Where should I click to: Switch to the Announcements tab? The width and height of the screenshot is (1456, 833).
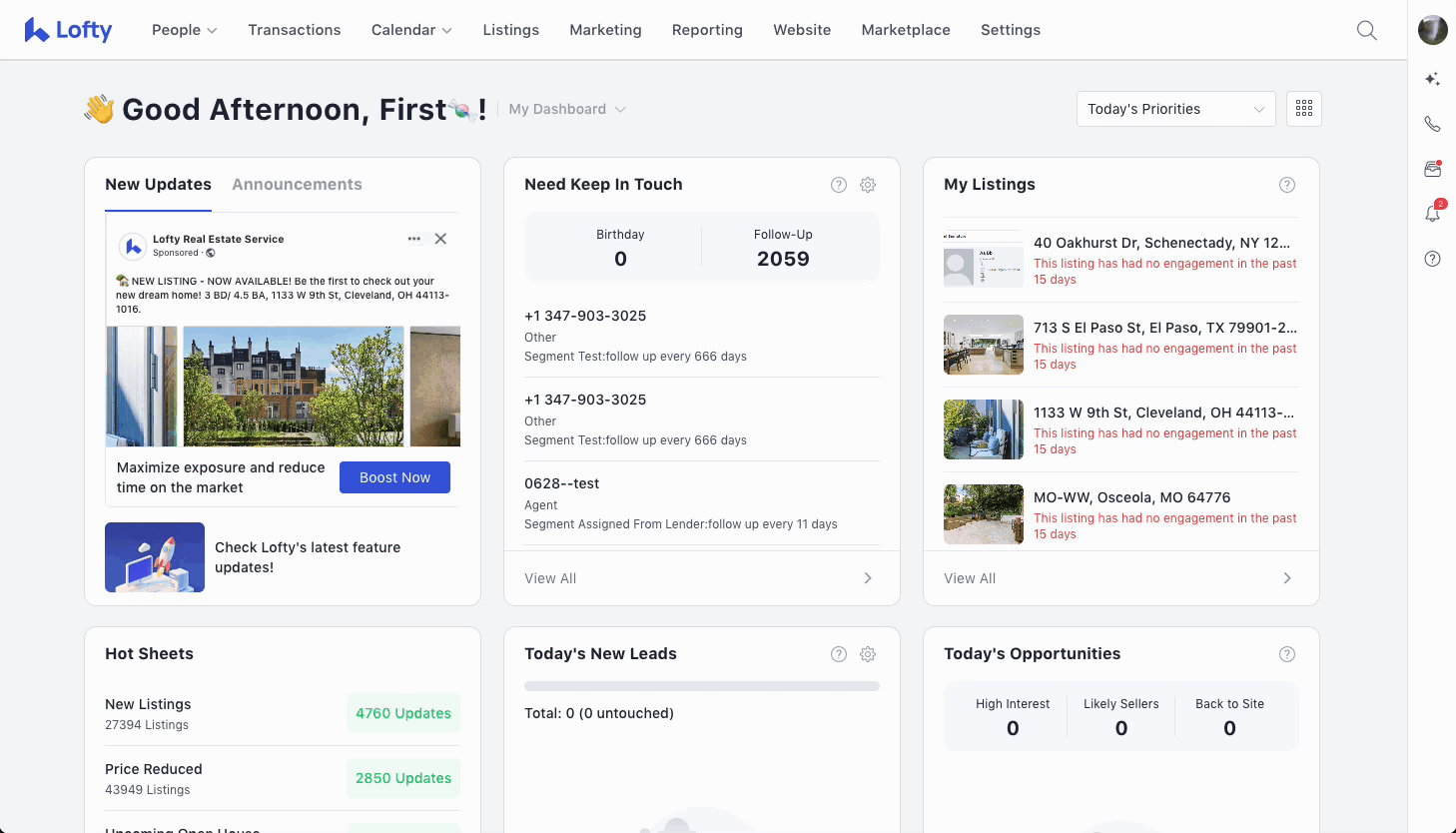point(297,185)
